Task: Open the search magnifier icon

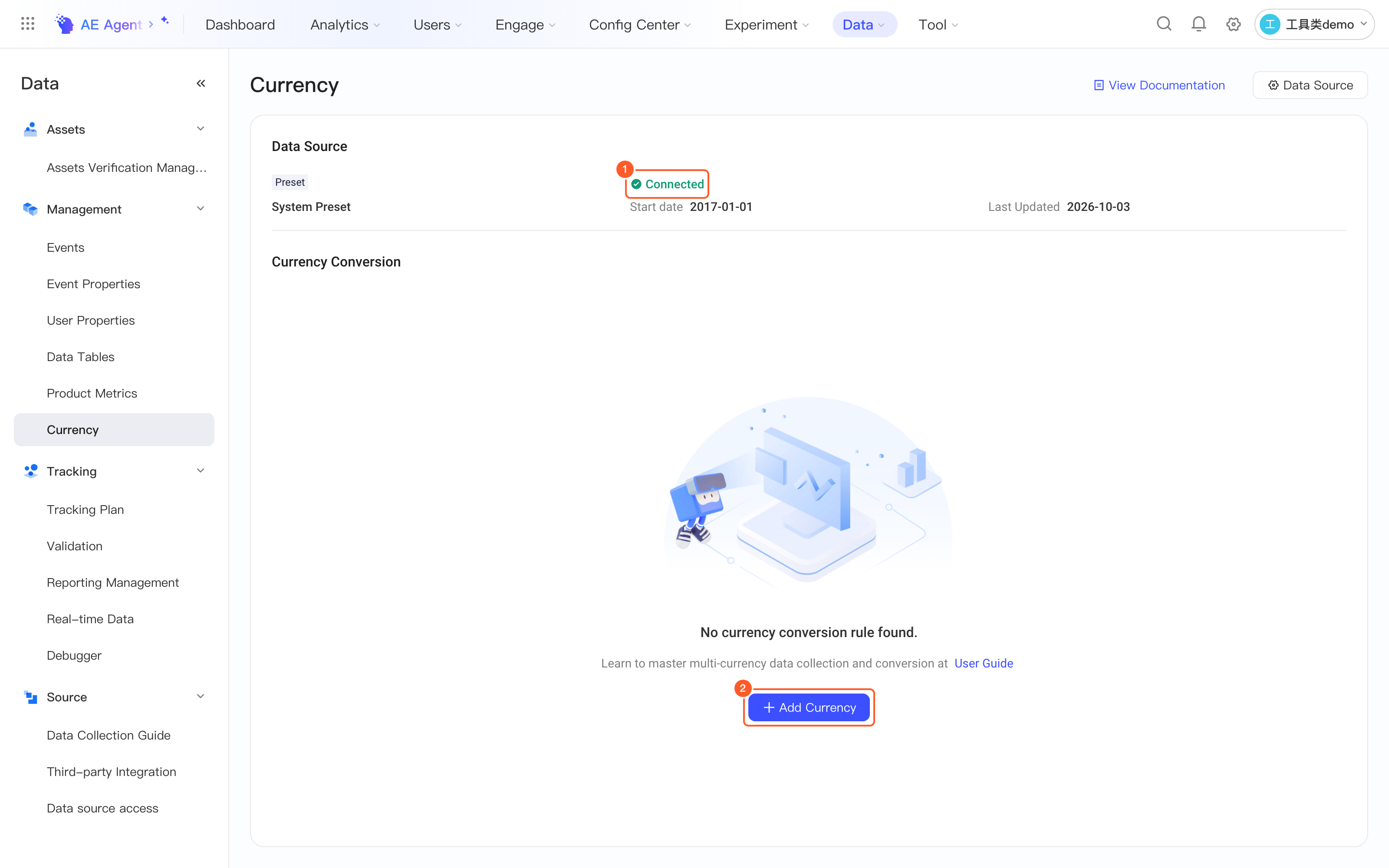Action: 1163,24
